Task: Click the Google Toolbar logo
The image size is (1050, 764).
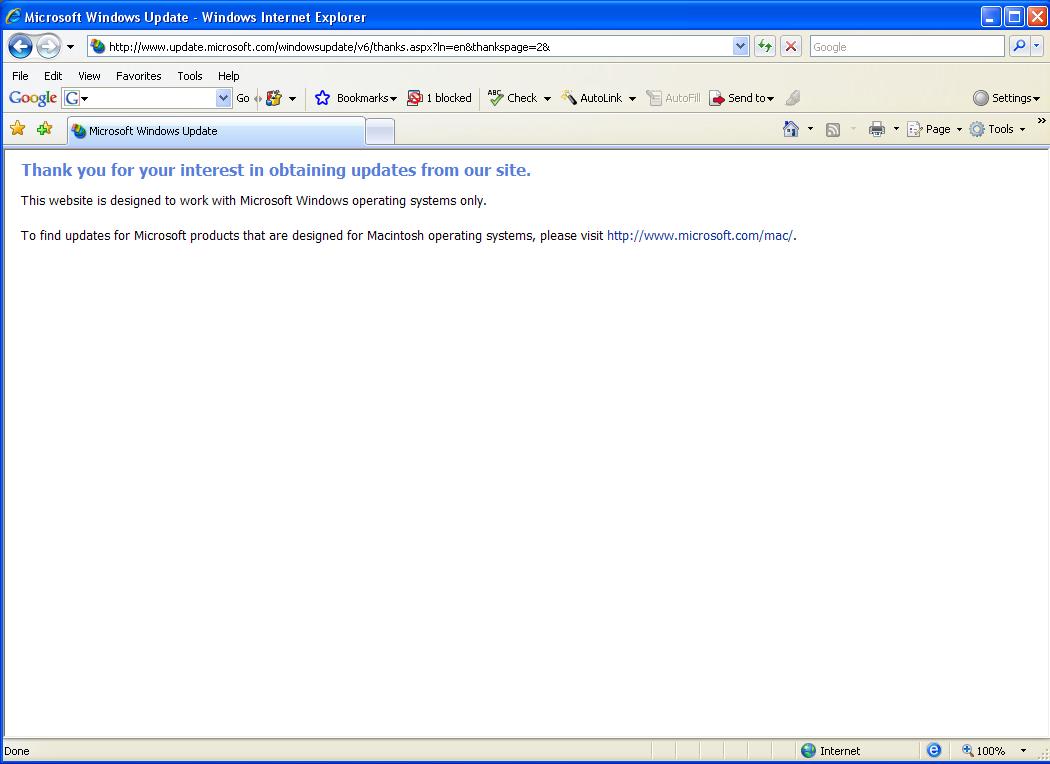Action: 32,98
